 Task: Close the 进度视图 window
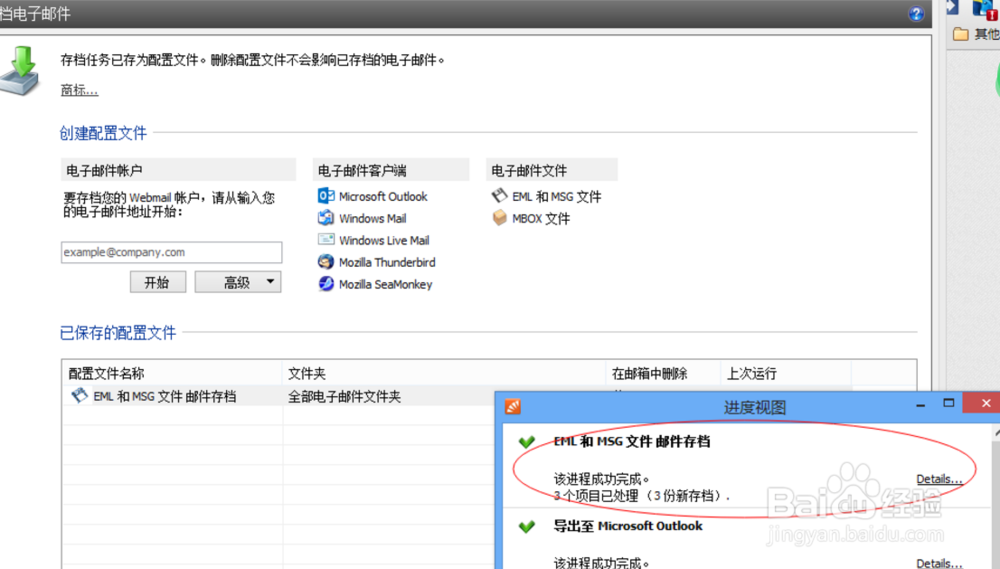tap(986, 403)
